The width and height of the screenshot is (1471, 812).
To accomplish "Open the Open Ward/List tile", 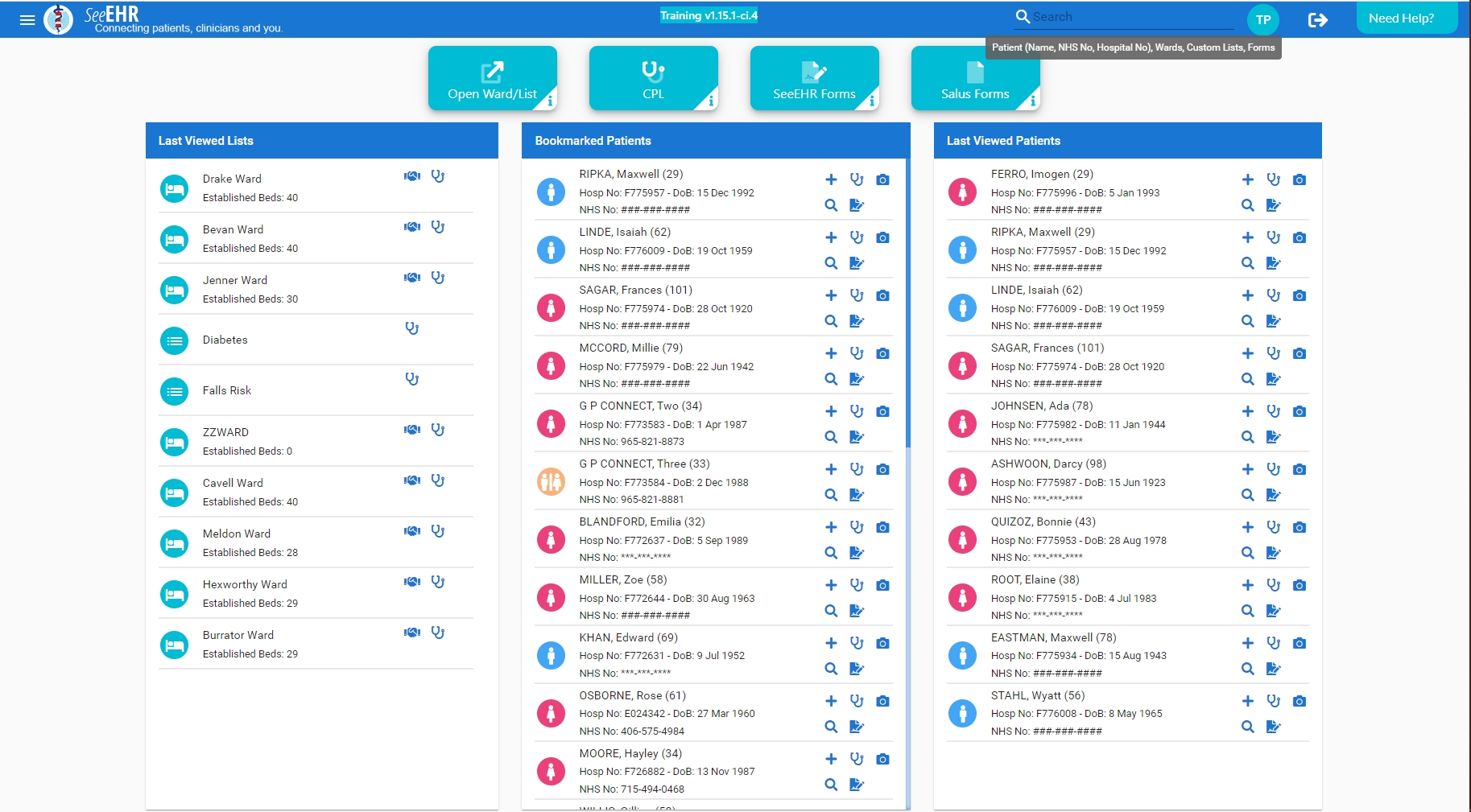I will point(492,78).
